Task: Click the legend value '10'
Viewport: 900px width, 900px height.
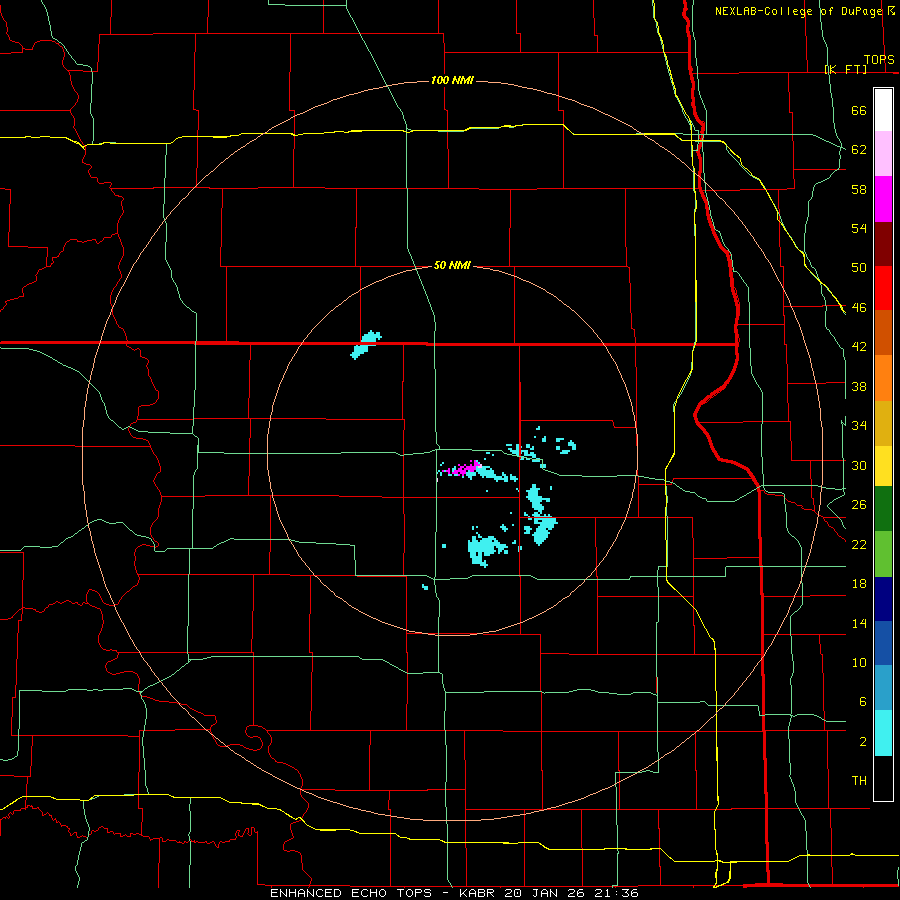Action: 859,662
